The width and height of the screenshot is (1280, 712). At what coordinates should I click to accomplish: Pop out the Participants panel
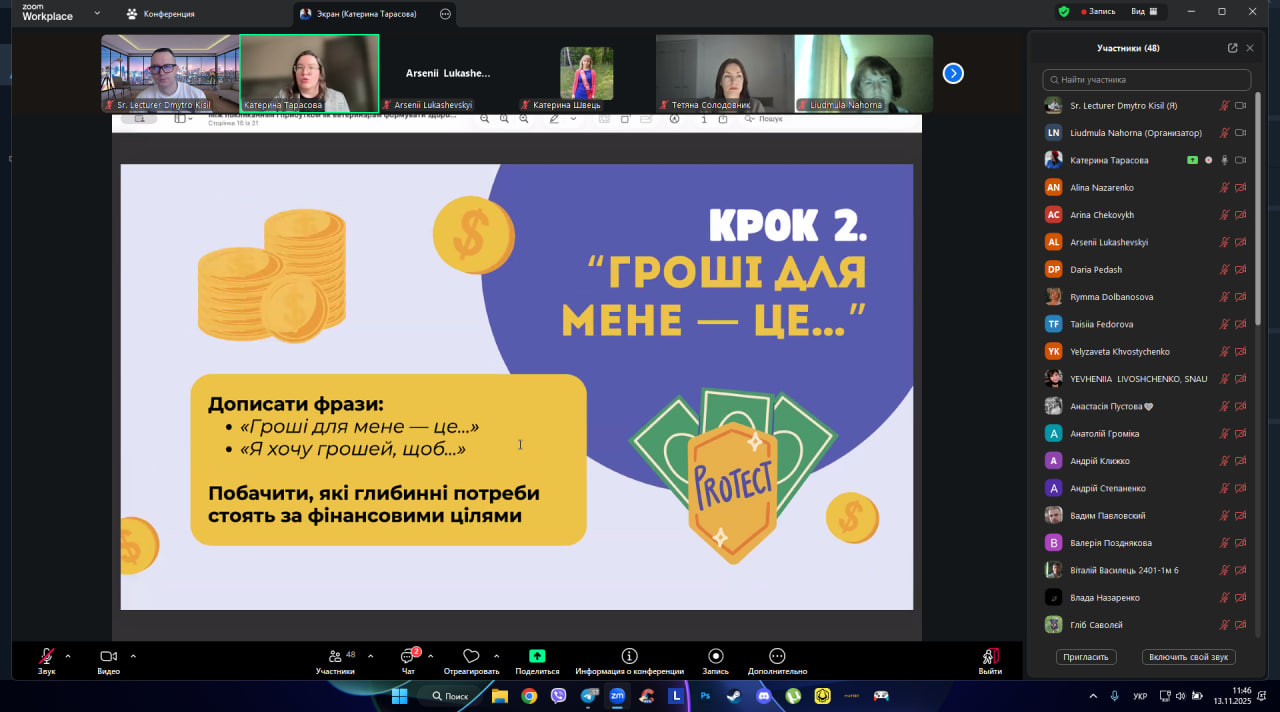(x=1232, y=48)
